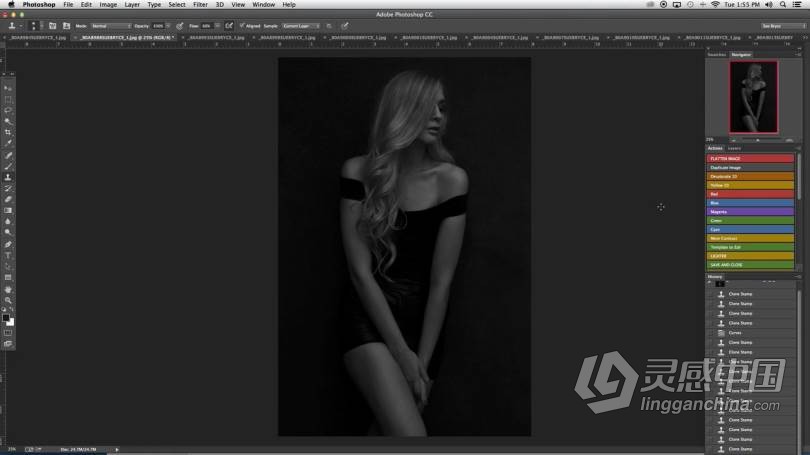Click the foreground color swatch
This screenshot has height=455, width=810.
pos(6,318)
